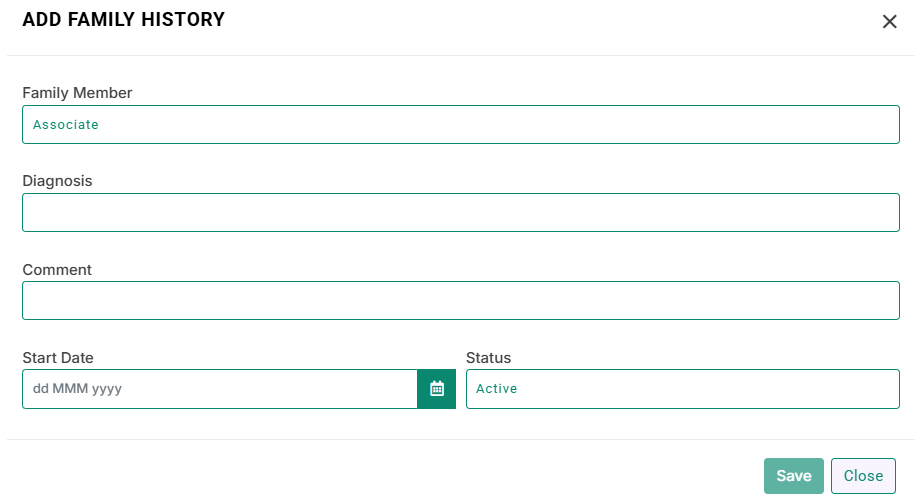Viewport: 916px width, 502px height.
Task: Save the family history entry
Action: (793, 476)
